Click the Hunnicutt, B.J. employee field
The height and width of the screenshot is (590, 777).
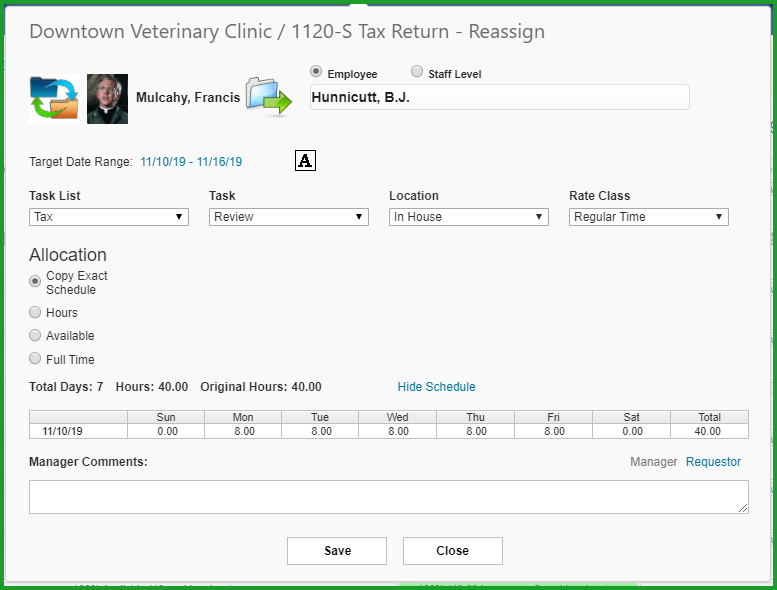pos(500,97)
